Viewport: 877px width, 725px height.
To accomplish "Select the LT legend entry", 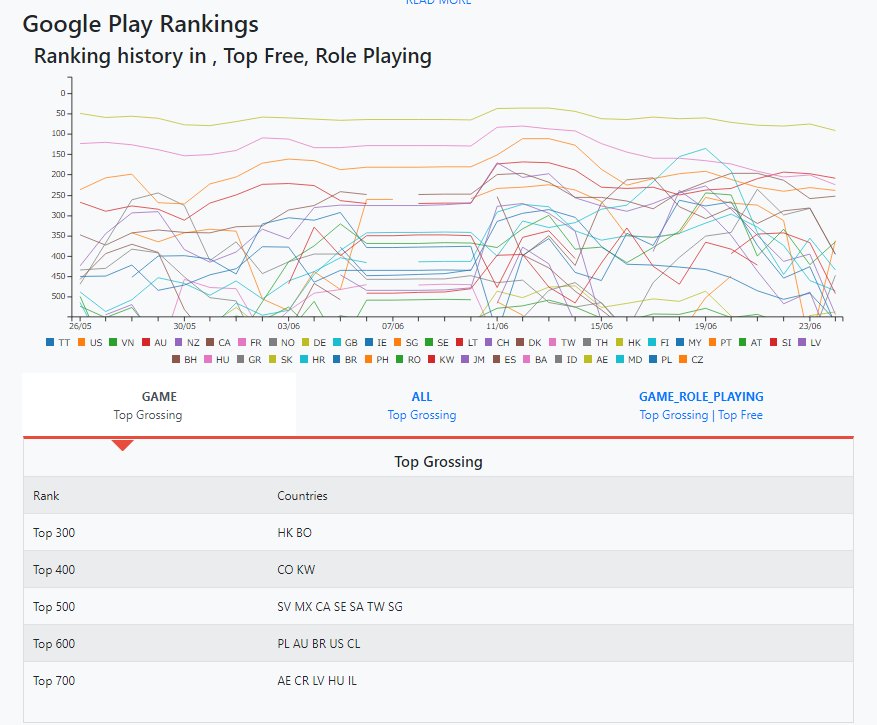I will pyautogui.click(x=466, y=342).
